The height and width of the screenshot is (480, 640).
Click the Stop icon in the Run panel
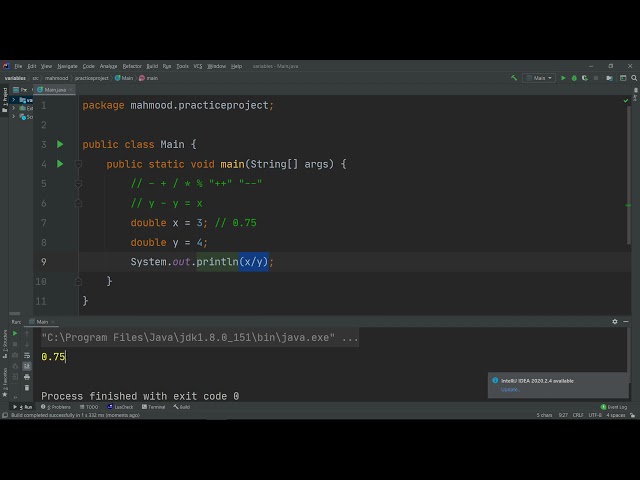[15, 344]
